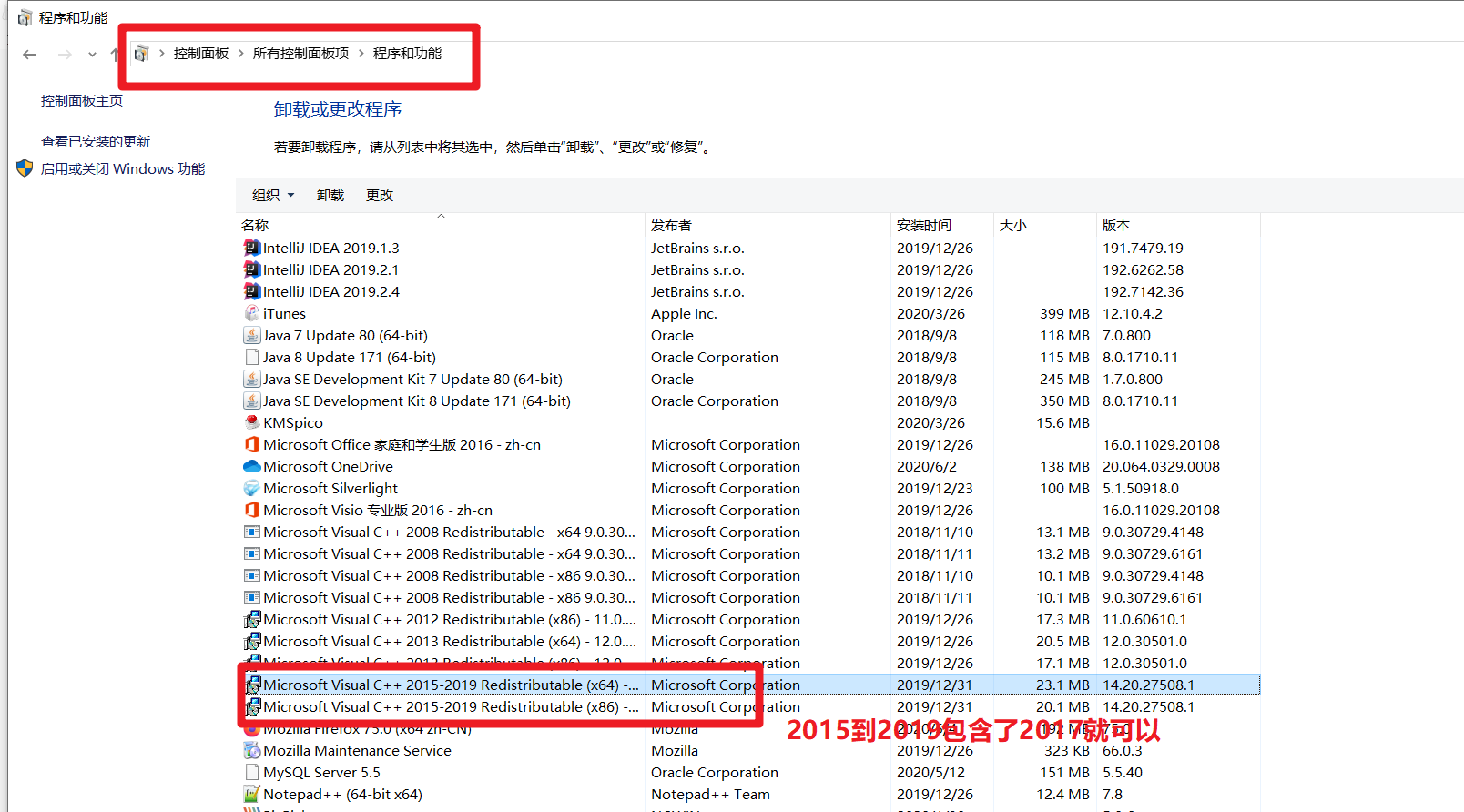Image resolution: width=1464 pixels, height=812 pixels.
Task: Click the Apple Inc. publisher cell
Action: coord(684,313)
